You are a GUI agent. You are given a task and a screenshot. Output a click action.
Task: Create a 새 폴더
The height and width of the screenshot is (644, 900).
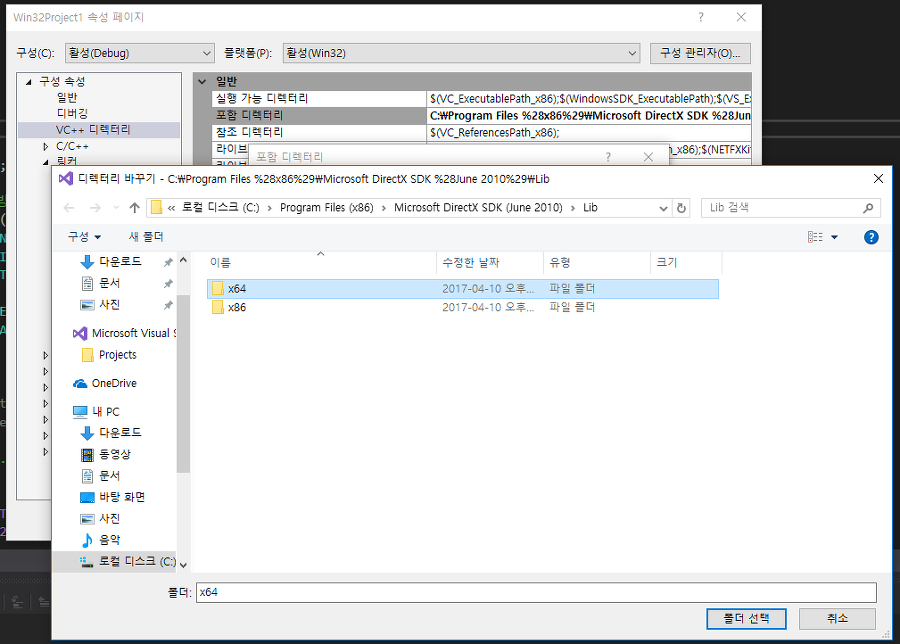pos(146,236)
